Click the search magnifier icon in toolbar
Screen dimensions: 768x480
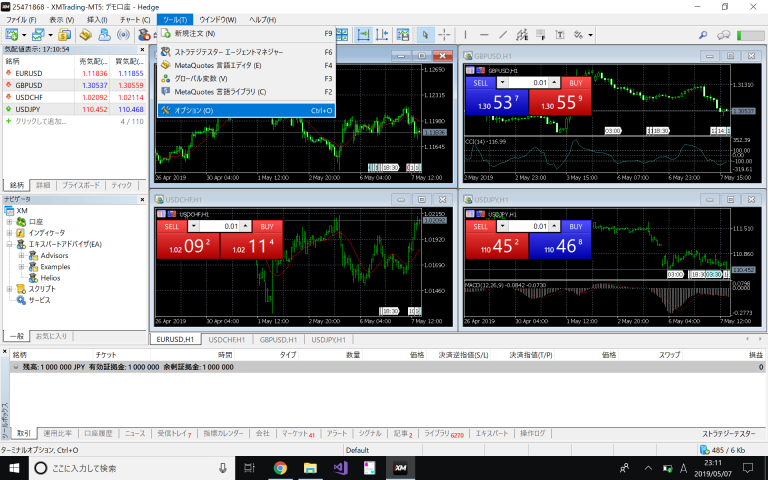[x=704, y=34]
